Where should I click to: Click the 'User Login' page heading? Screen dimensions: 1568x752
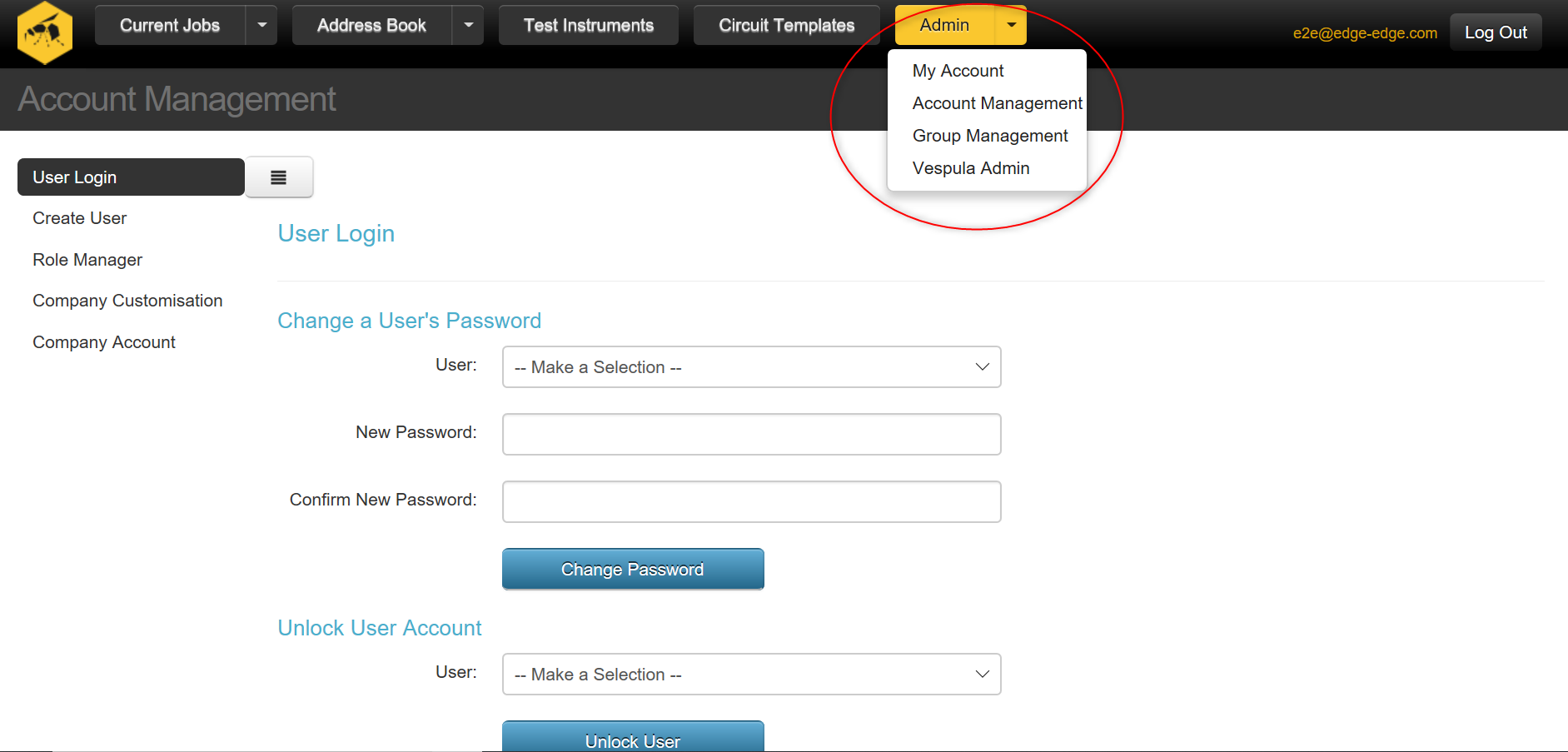coord(336,234)
